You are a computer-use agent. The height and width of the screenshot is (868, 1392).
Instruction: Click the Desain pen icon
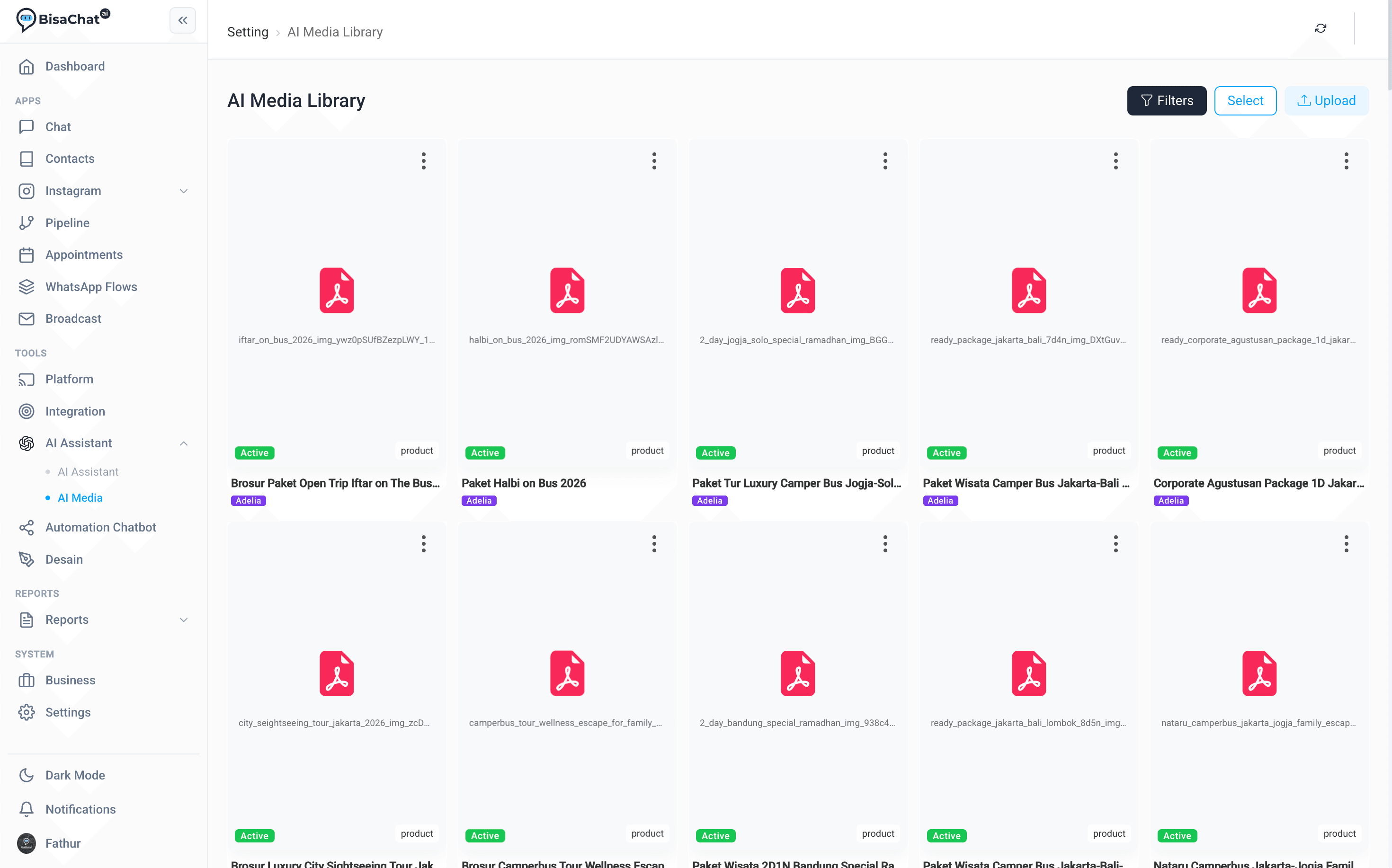point(27,559)
